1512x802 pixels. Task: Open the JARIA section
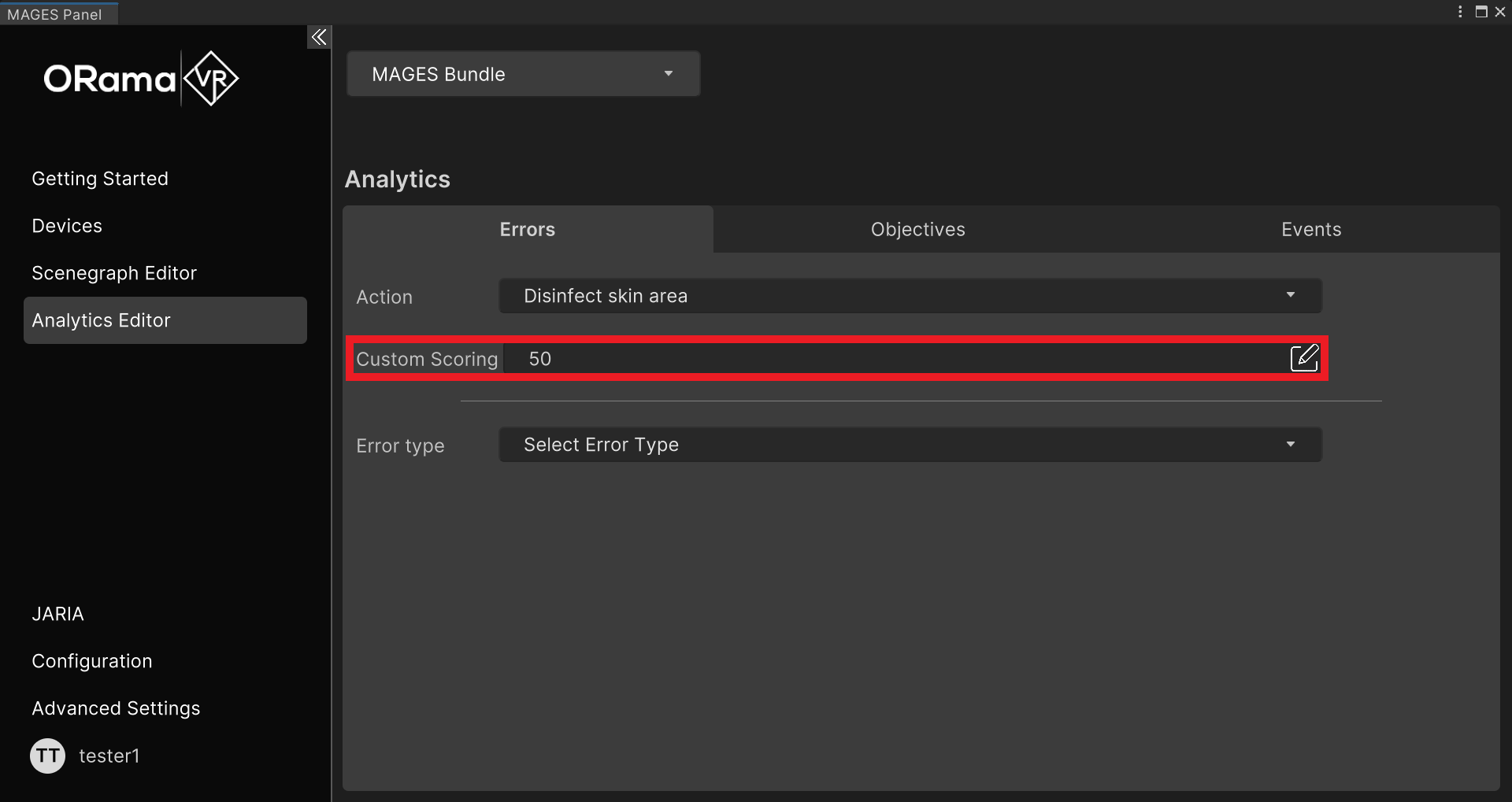click(x=57, y=614)
